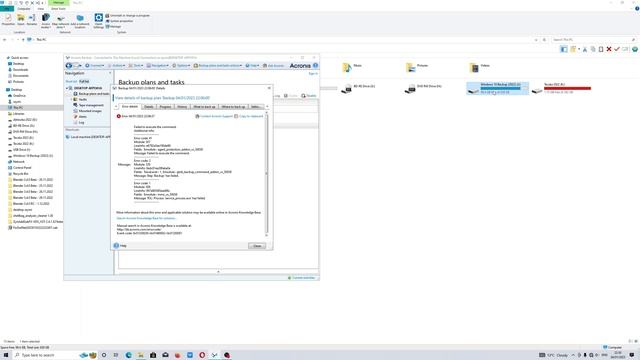Switch to the Progress tab
Screen dimensions: 640x360
click(165, 107)
